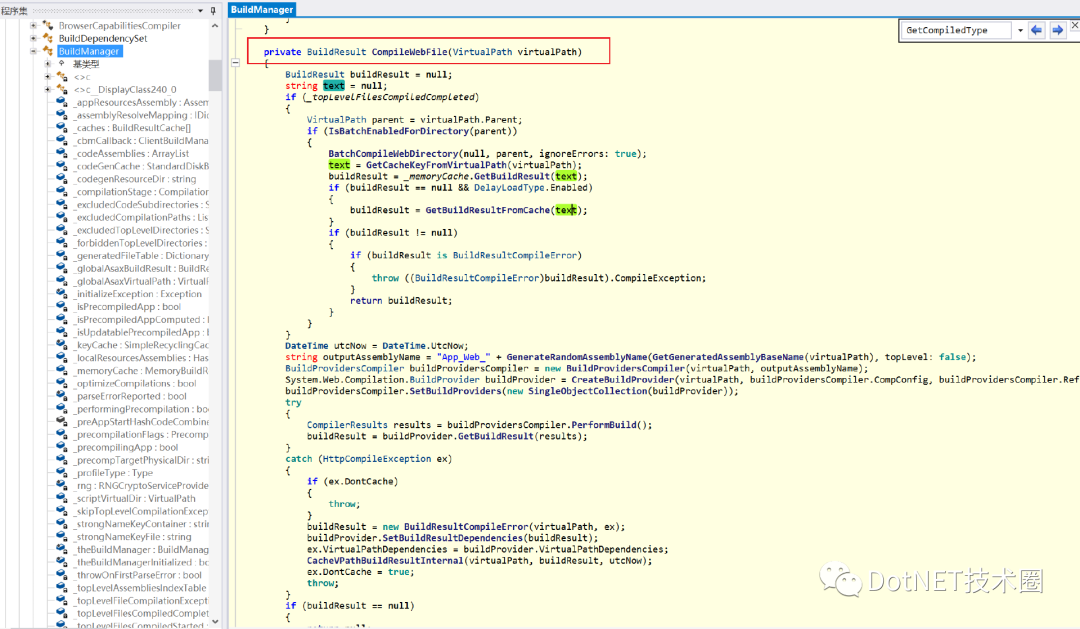The image size is (1080, 629).
Task: Click the field icon beside _strongNameKeyFile
Action: 62,537
